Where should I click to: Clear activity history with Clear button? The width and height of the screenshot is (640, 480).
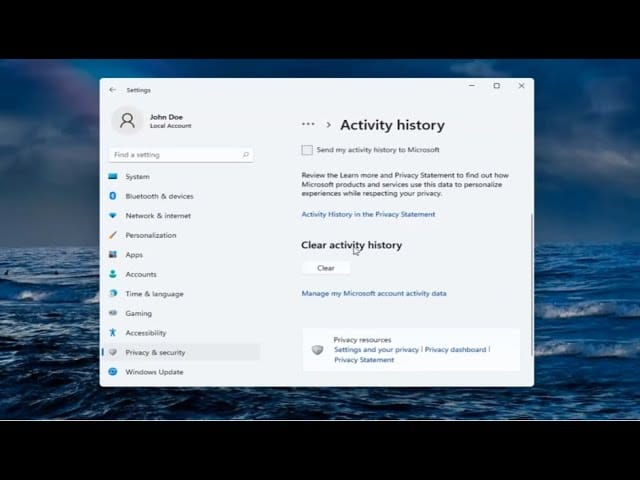pyautogui.click(x=326, y=268)
